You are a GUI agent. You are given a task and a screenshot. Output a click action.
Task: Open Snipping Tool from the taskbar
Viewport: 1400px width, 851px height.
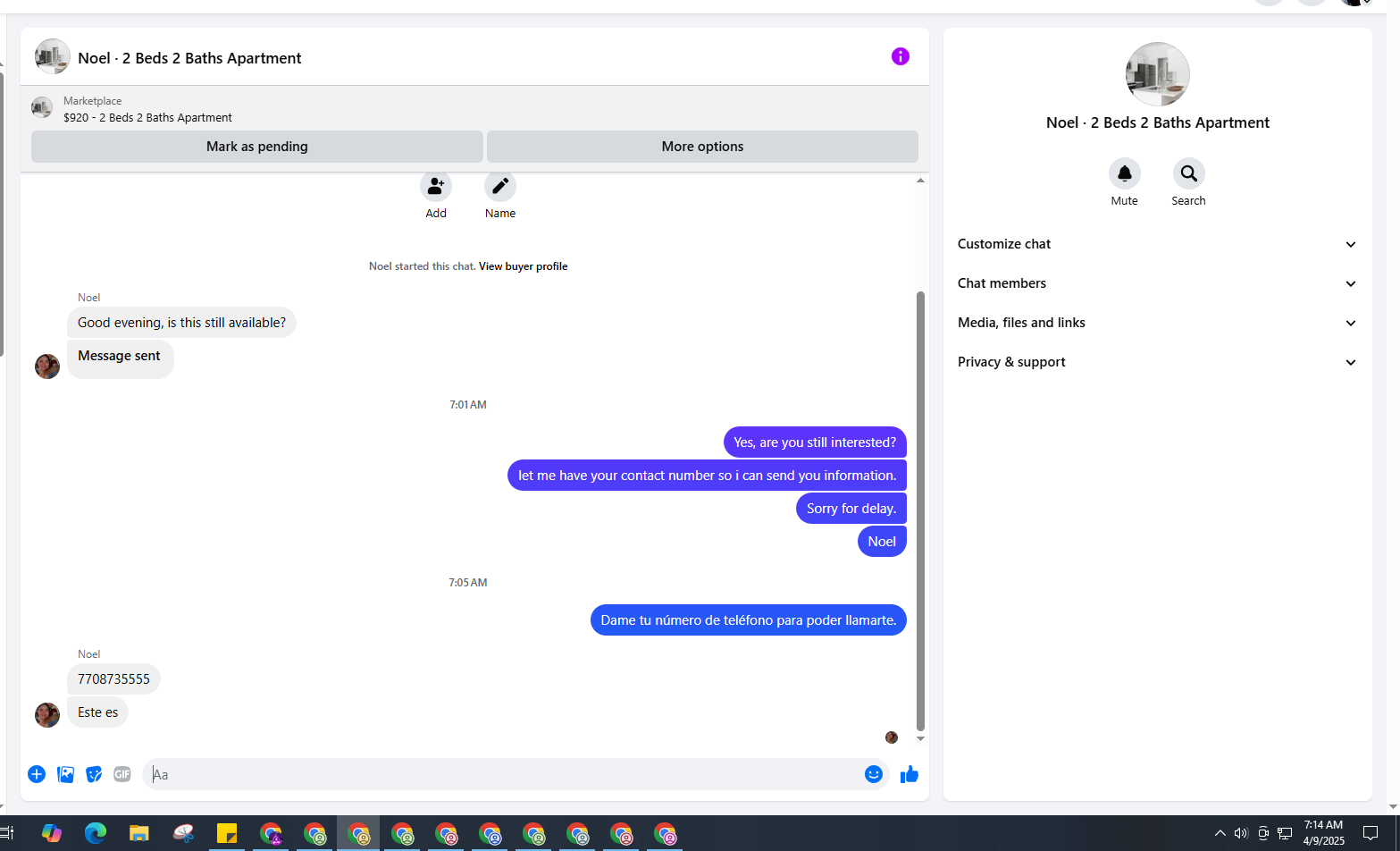[x=183, y=833]
